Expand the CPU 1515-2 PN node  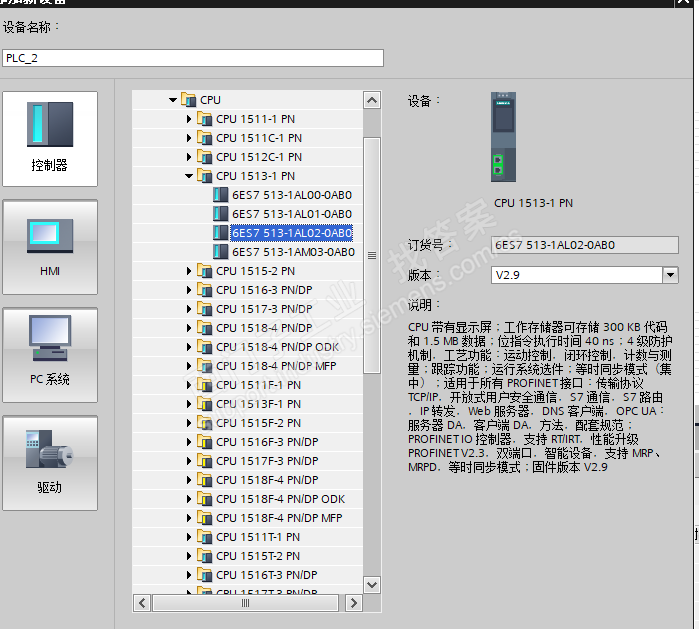click(x=189, y=271)
